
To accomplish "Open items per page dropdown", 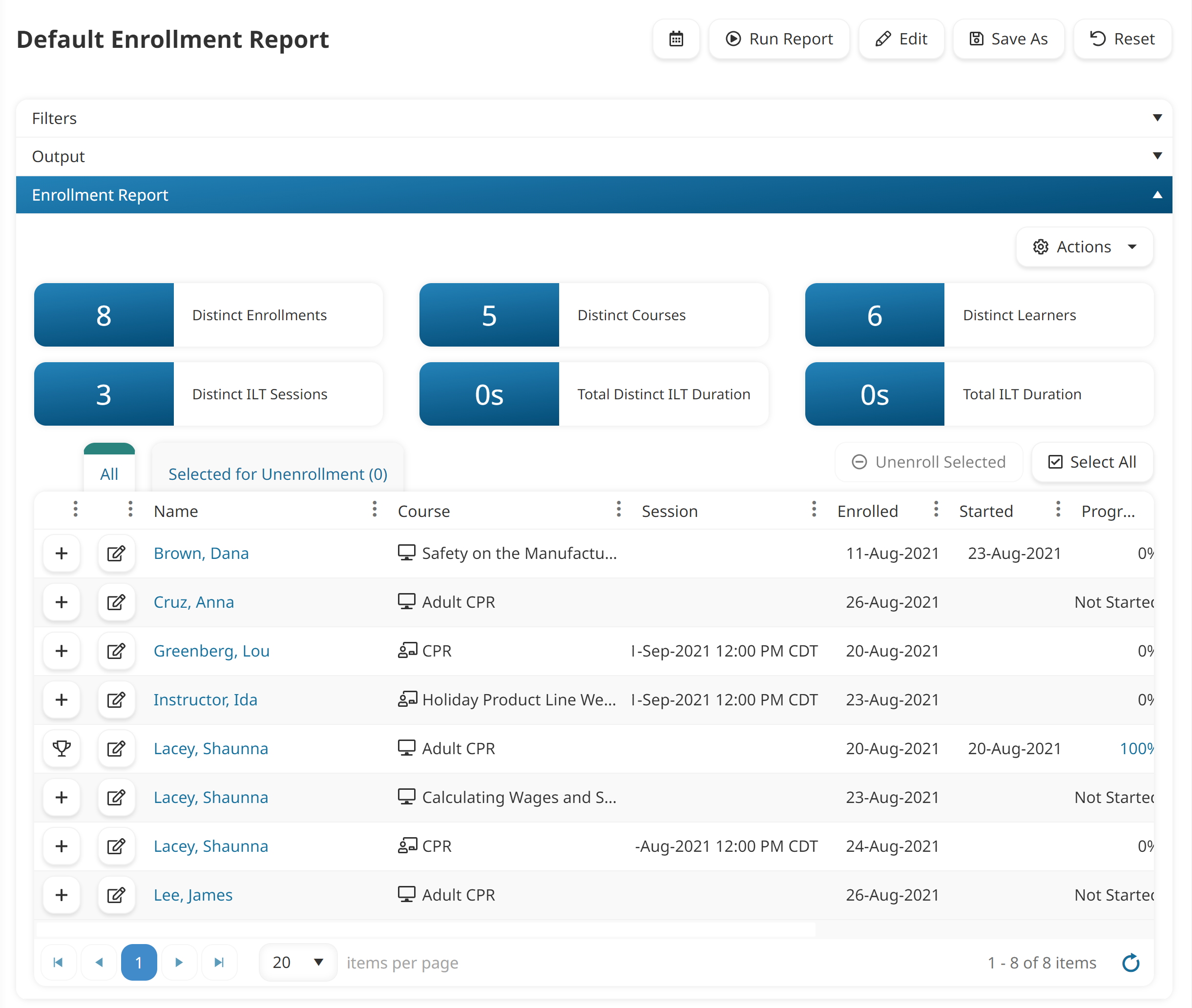I will [298, 962].
